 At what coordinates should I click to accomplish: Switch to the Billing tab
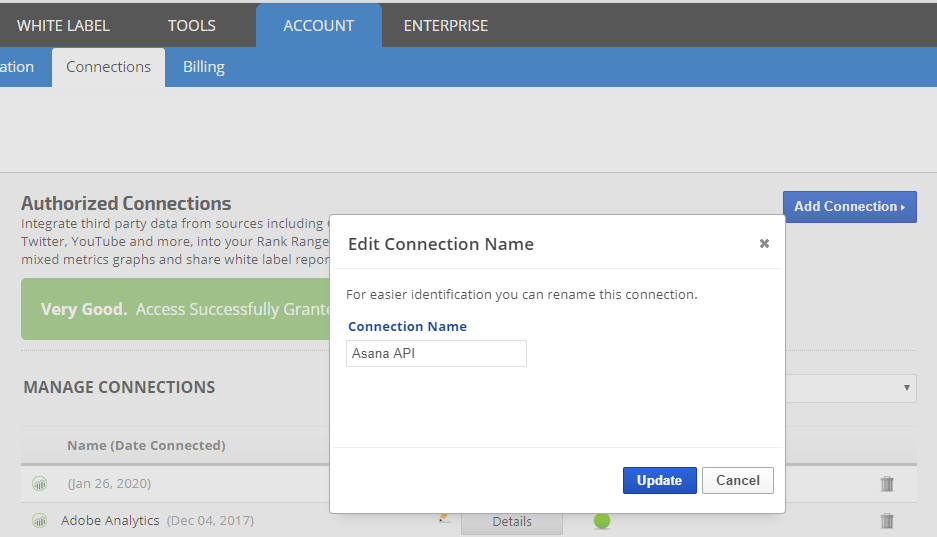(x=204, y=67)
